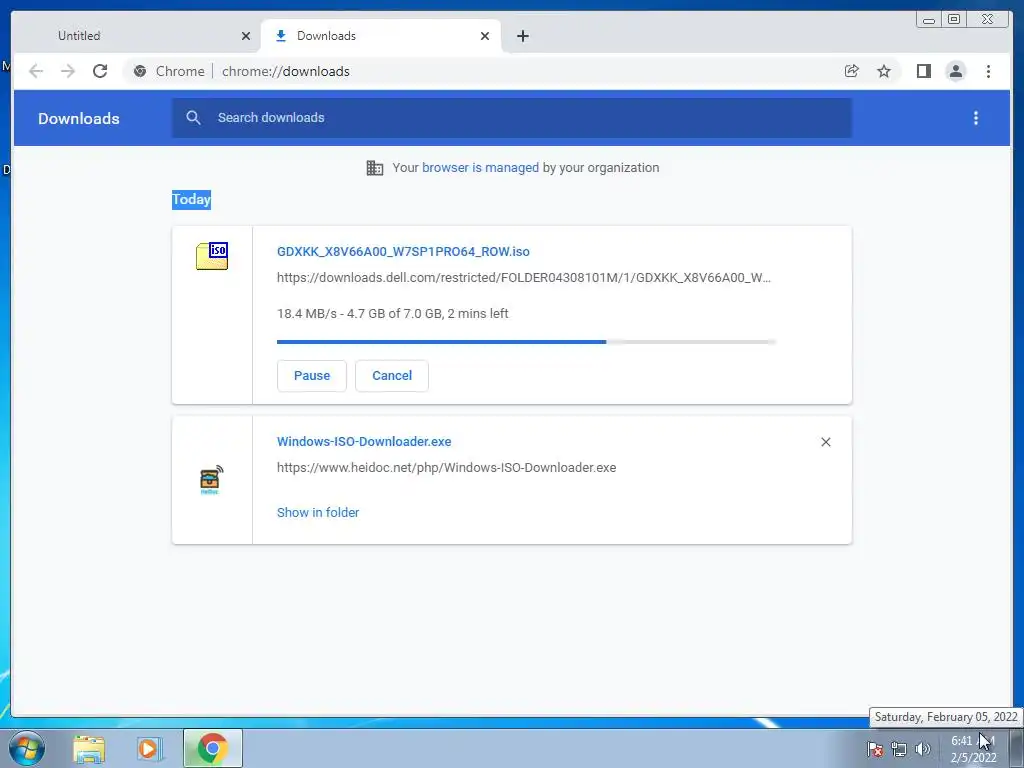Viewport: 1024px width, 768px height.
Task: Click the Downloads tab download icon
Action: 281,36
